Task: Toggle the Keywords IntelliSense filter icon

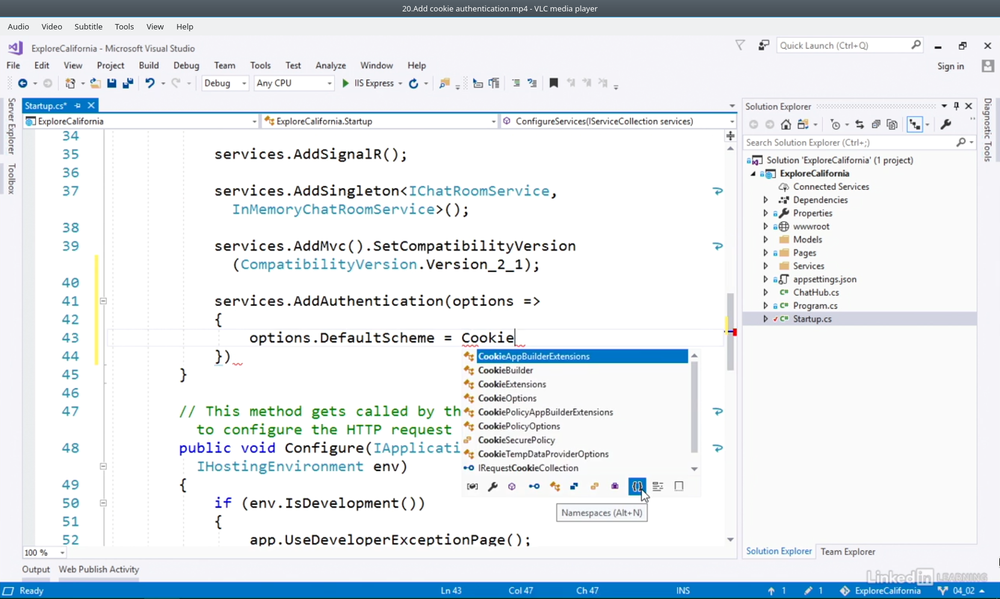Action: 658,486
